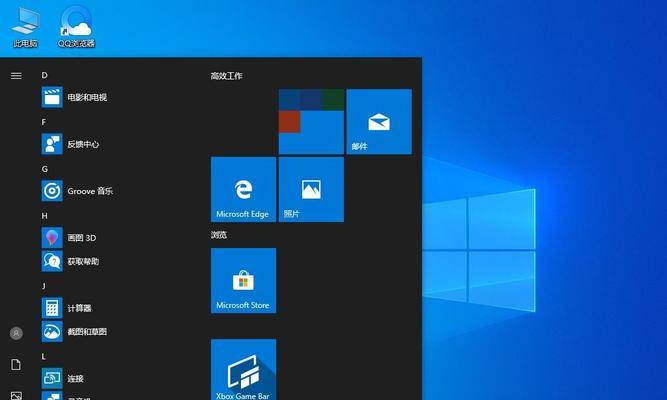Open Microsoft Store tile

(x=243, y=281)
